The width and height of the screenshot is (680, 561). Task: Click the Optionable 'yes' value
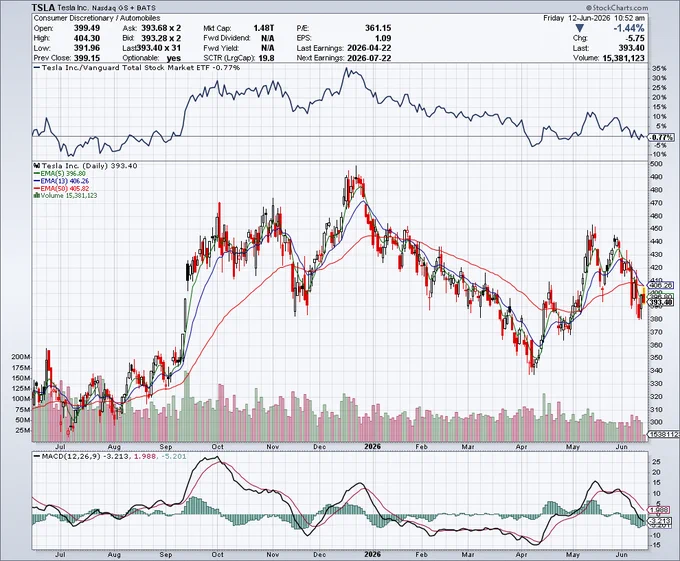[173, 58]
